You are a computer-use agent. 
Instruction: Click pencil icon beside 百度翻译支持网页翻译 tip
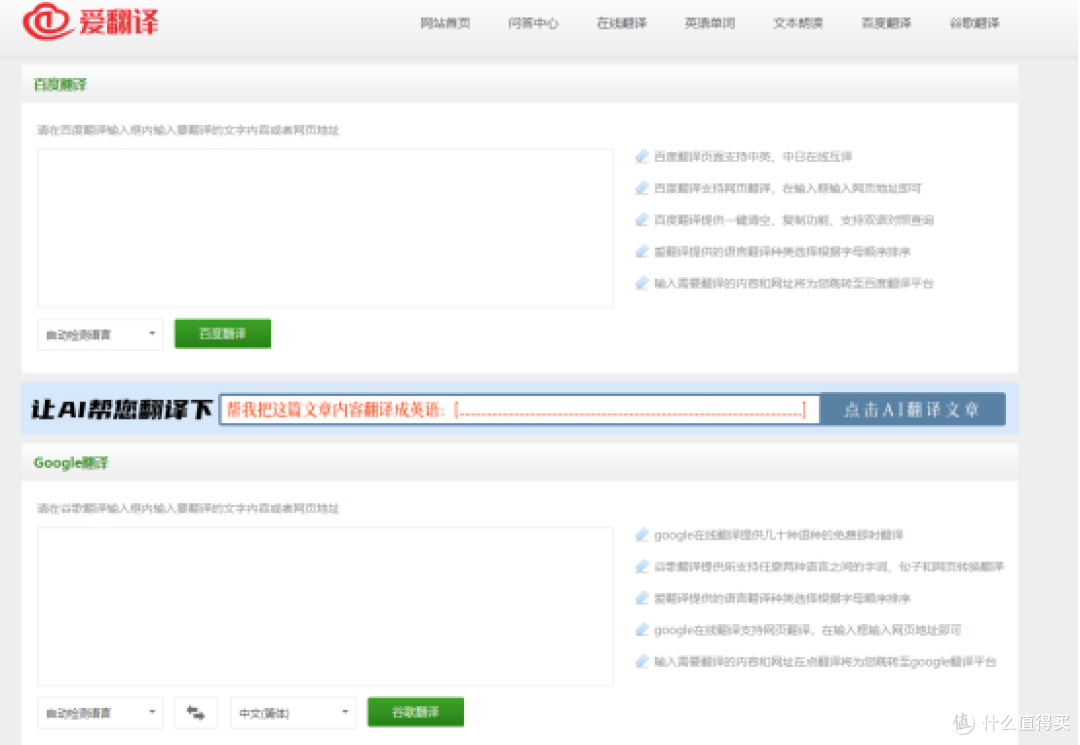(x=642, y=188)
